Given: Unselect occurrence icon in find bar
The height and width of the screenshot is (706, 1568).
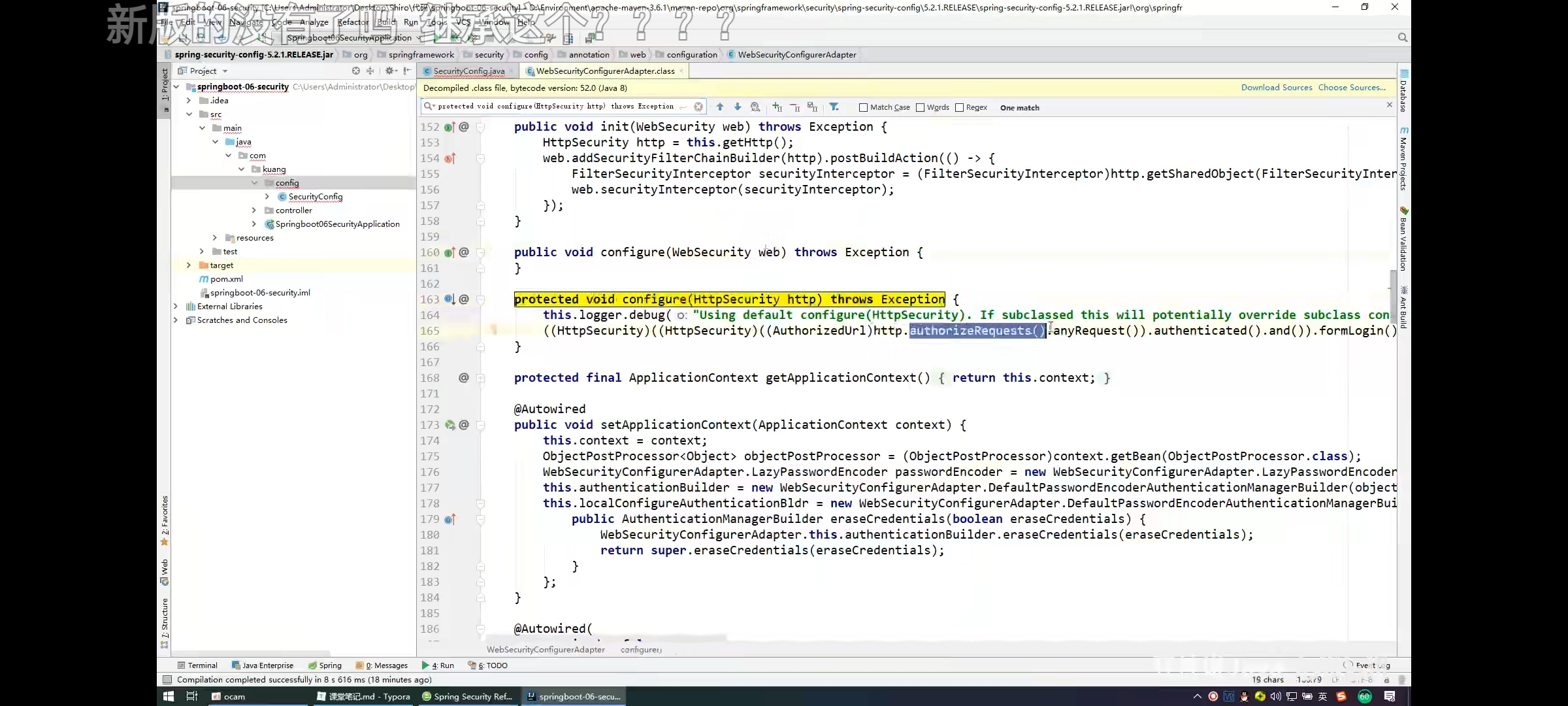Looking at the screenshot, I should (794, 107).
